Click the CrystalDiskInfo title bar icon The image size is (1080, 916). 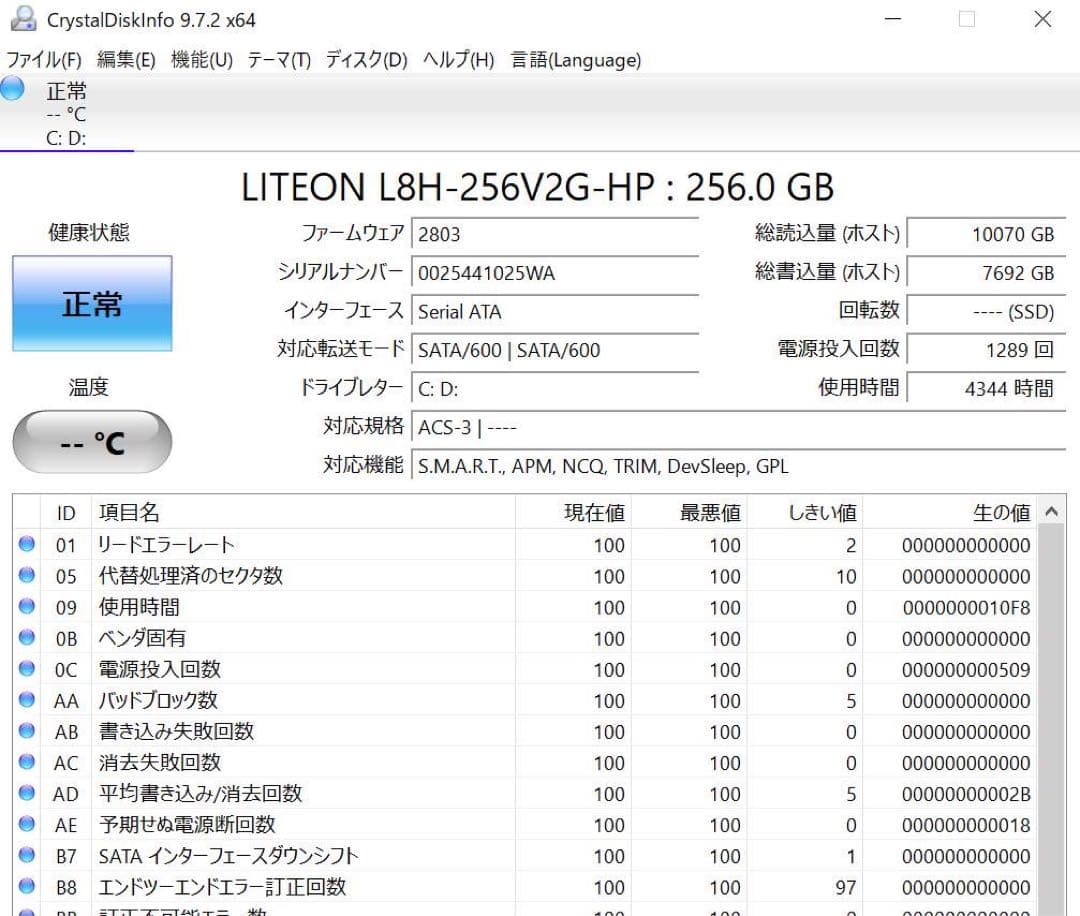click(22, 18)
